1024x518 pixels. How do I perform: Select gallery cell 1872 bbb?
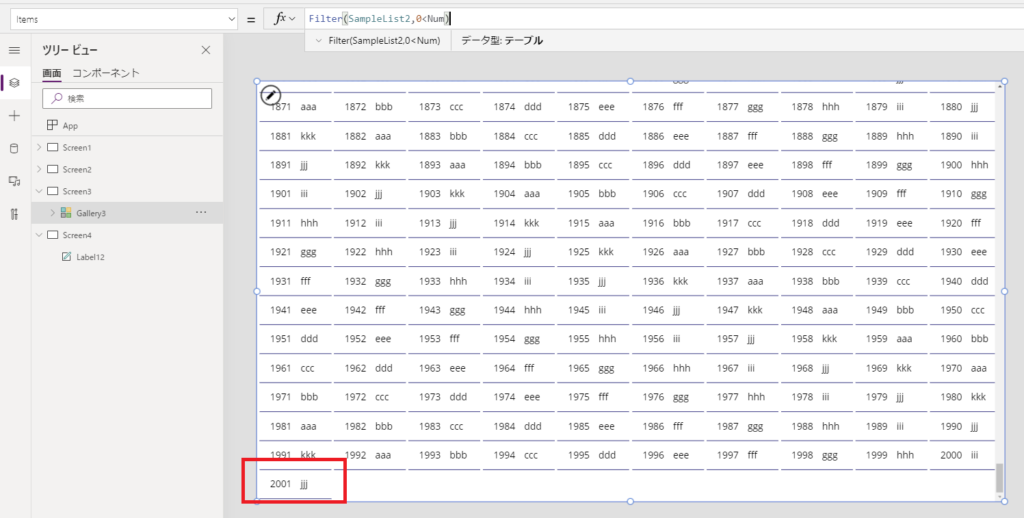point(370,106)
